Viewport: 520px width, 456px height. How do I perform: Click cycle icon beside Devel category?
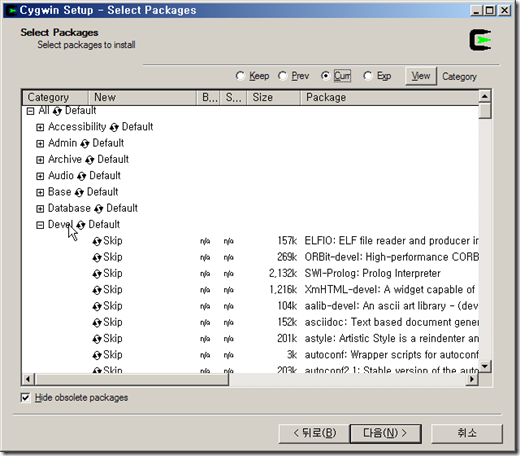81,225
